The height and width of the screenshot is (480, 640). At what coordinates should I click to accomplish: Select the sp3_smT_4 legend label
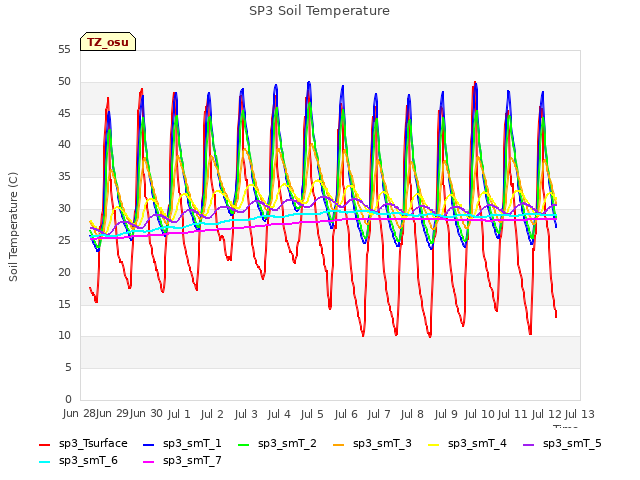tap(477, 444)
